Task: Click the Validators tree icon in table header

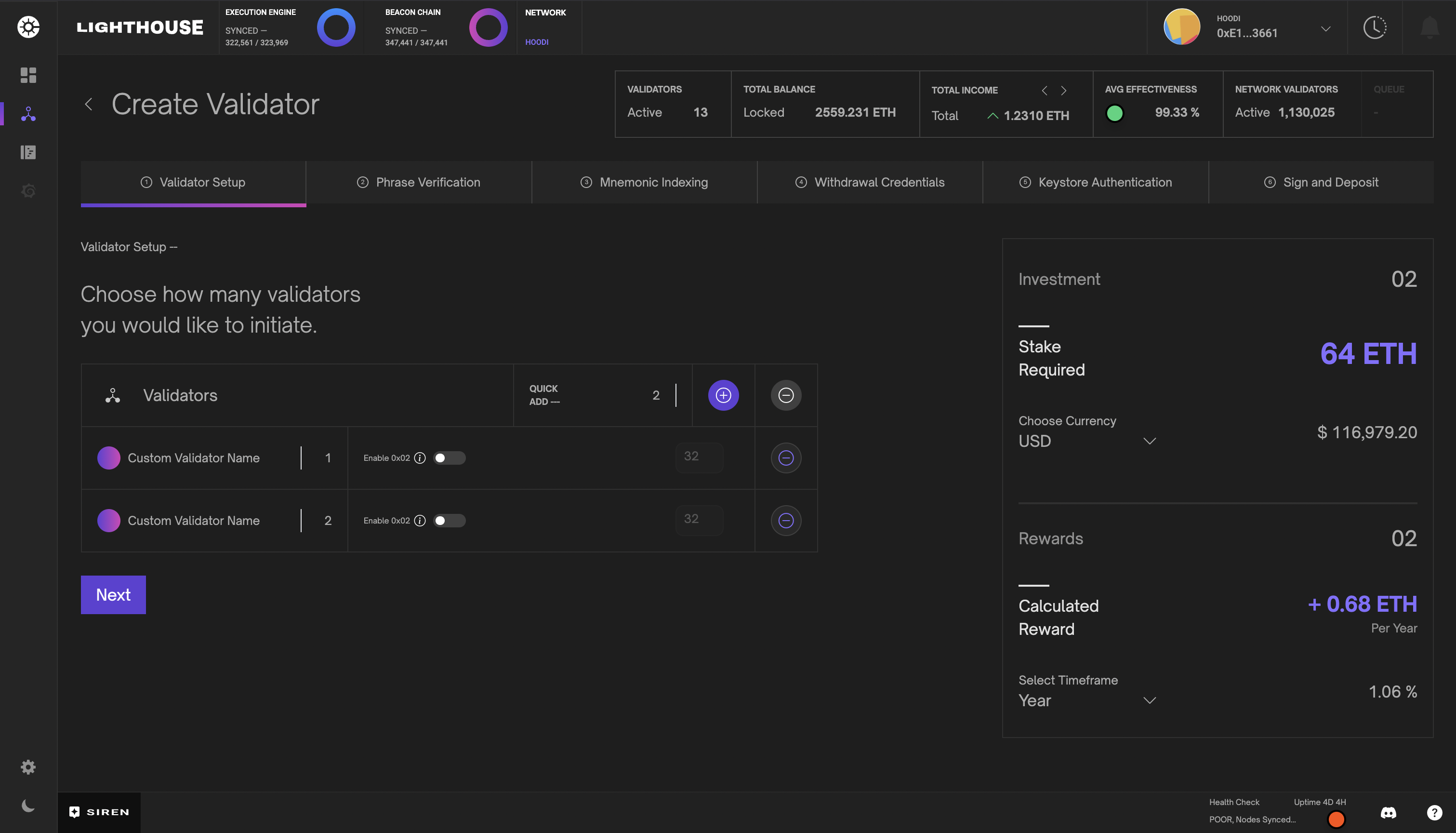Action: 113,395
